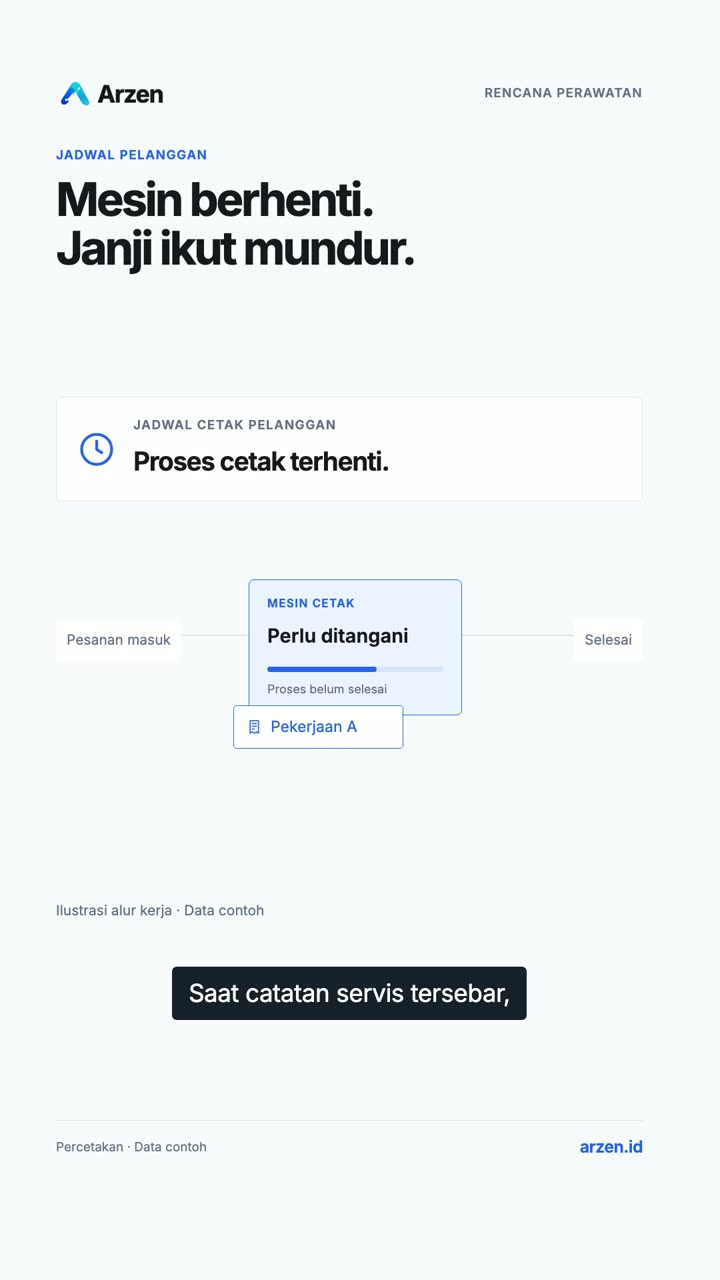Click the clock icon in the schedule card
The height and width of the screenshot is (1280, 720).
(97, 449)
